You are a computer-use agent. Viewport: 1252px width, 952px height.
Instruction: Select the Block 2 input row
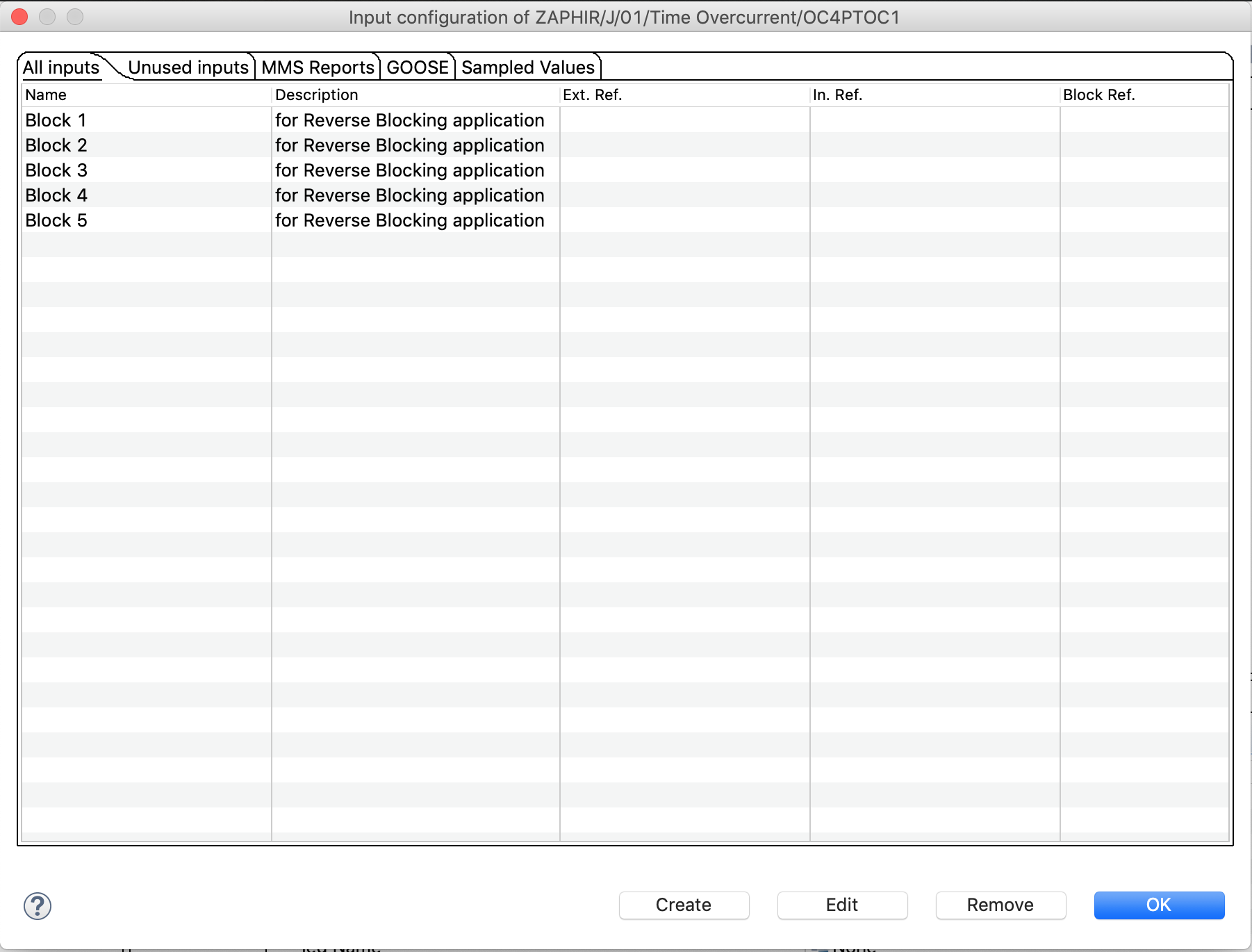tap(56, 145)
